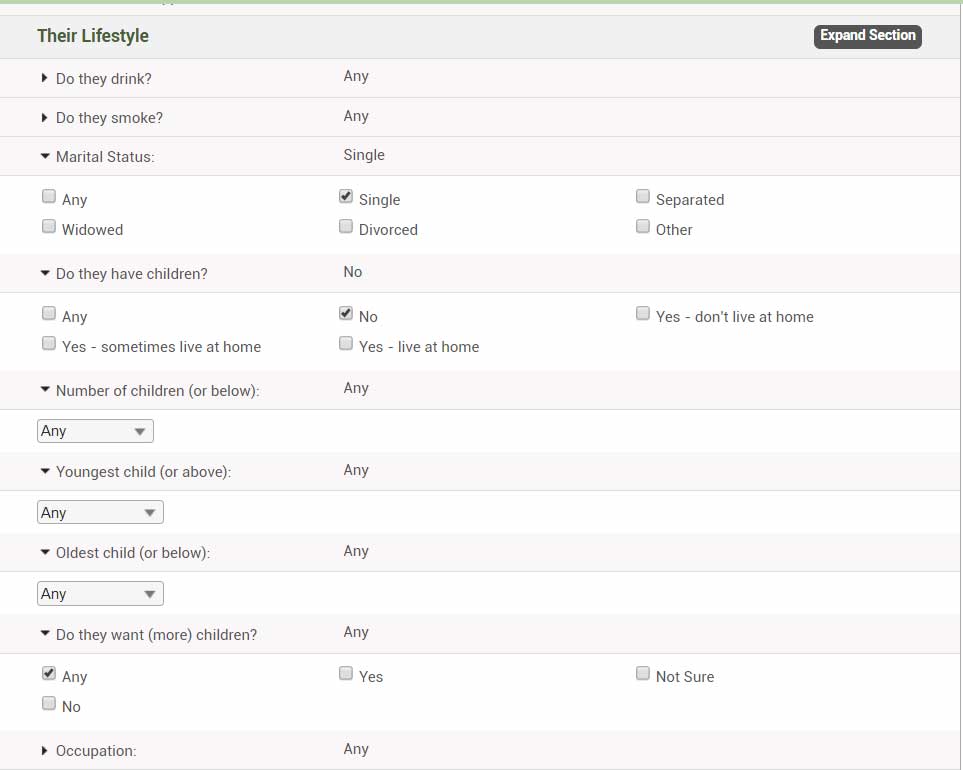The width and height of the screenshot is (963, 770).
Task: Check 'Yes - don't live at home' option
Action: click(x=642, y=314)
